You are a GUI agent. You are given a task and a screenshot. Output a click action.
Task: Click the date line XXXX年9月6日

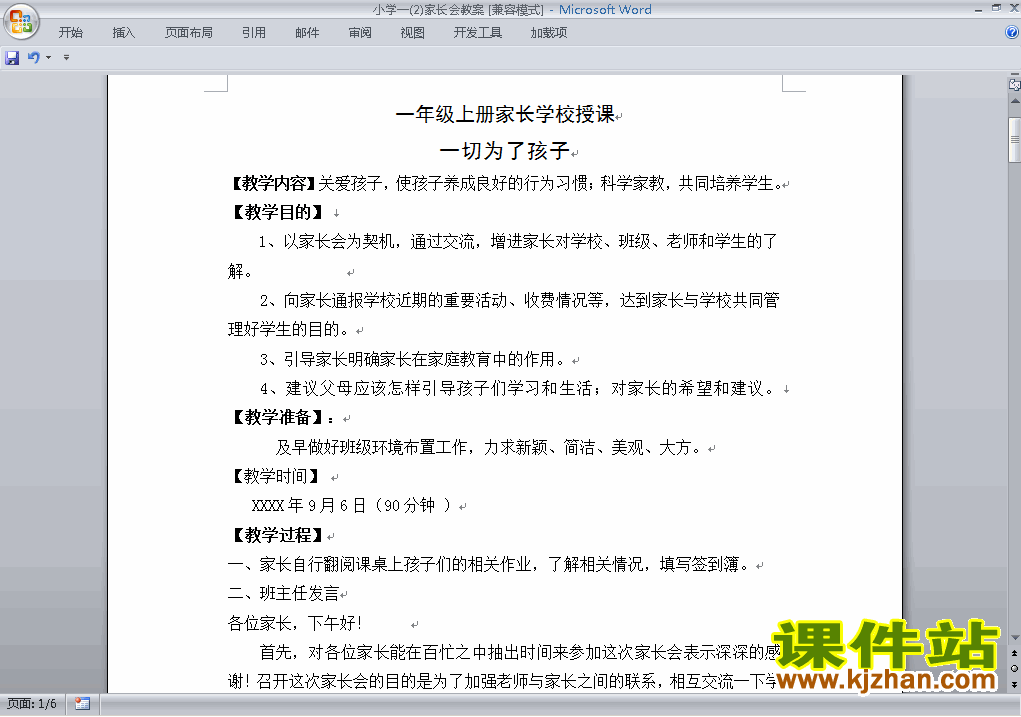click(352, 506)
